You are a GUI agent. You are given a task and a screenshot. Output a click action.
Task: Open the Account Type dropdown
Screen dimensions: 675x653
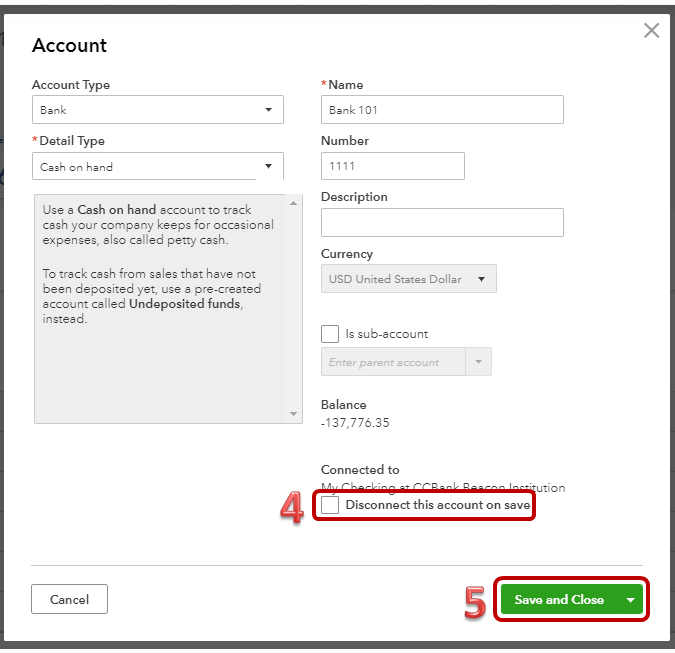click(158, 110)
